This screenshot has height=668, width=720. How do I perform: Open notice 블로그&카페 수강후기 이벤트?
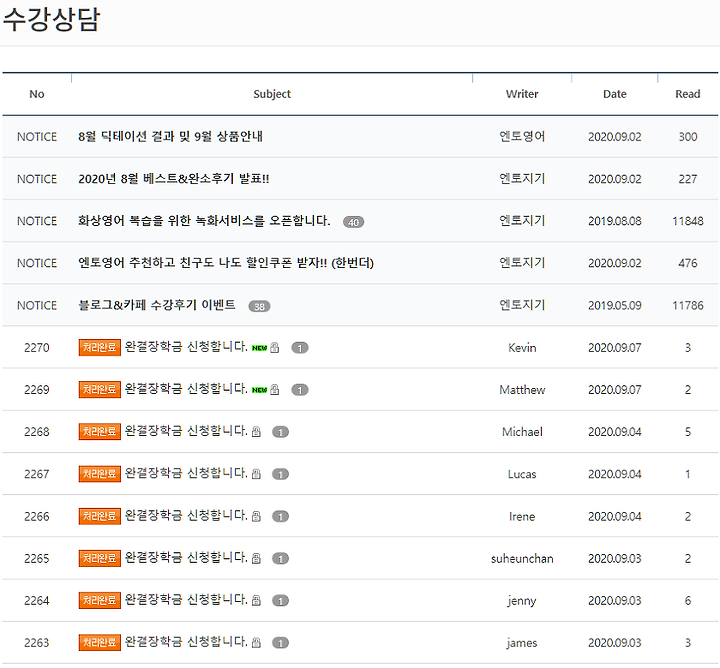157,305
